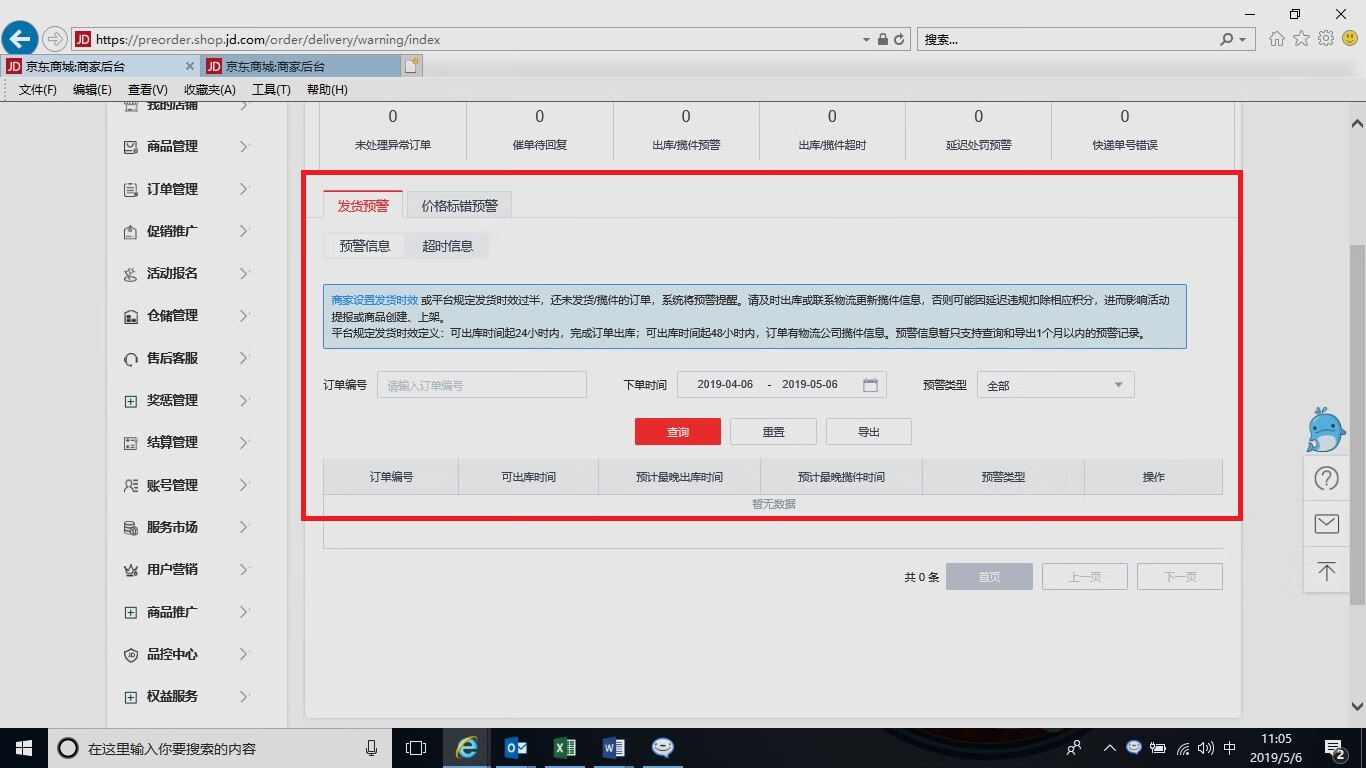
Task: Open the 收藏夹(A) menu
Action: (209, 90)
